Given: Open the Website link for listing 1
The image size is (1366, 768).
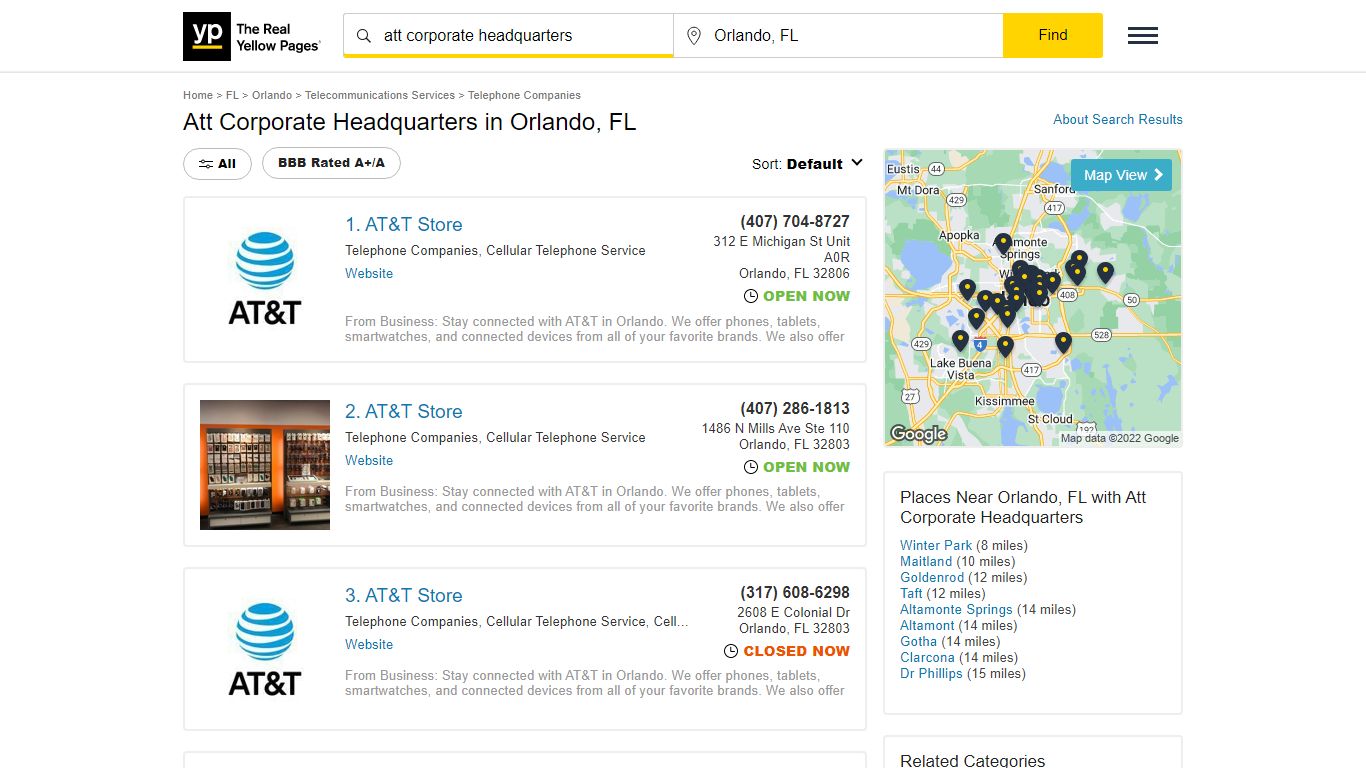Looking at the screenshot, I should click(x=369, y=274).
